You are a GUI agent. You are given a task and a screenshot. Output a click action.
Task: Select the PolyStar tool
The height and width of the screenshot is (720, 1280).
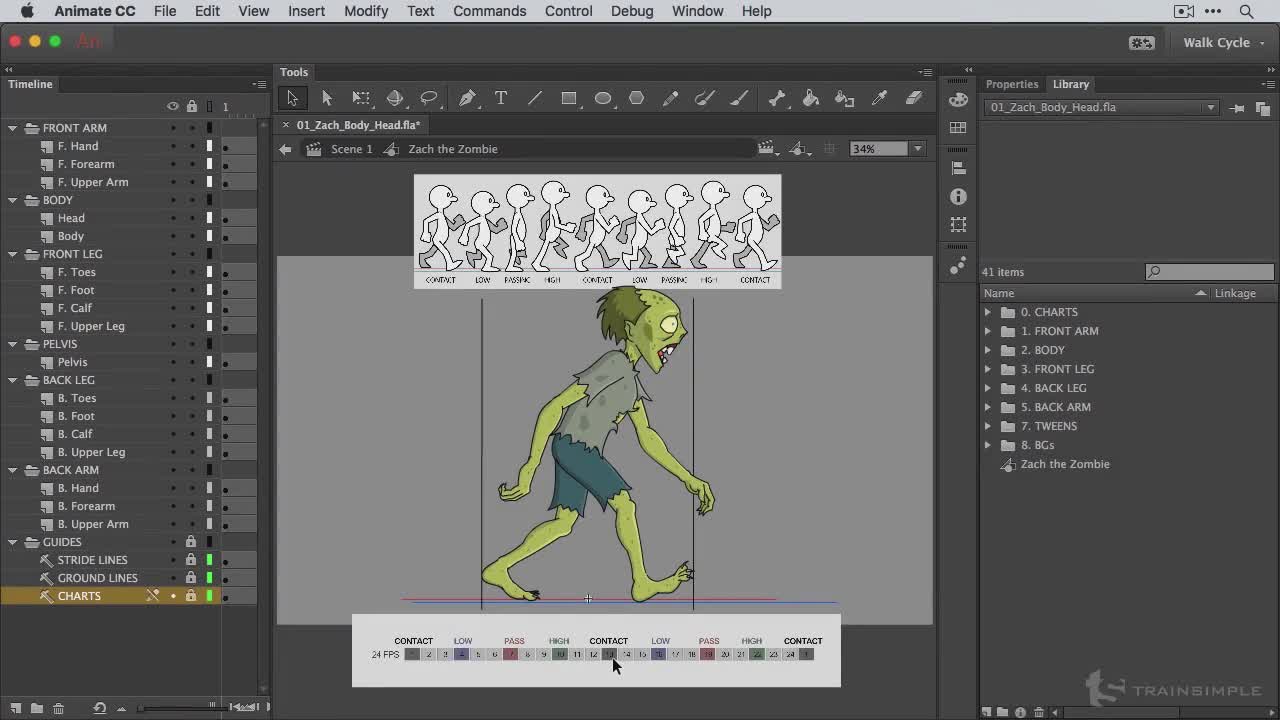637,98
